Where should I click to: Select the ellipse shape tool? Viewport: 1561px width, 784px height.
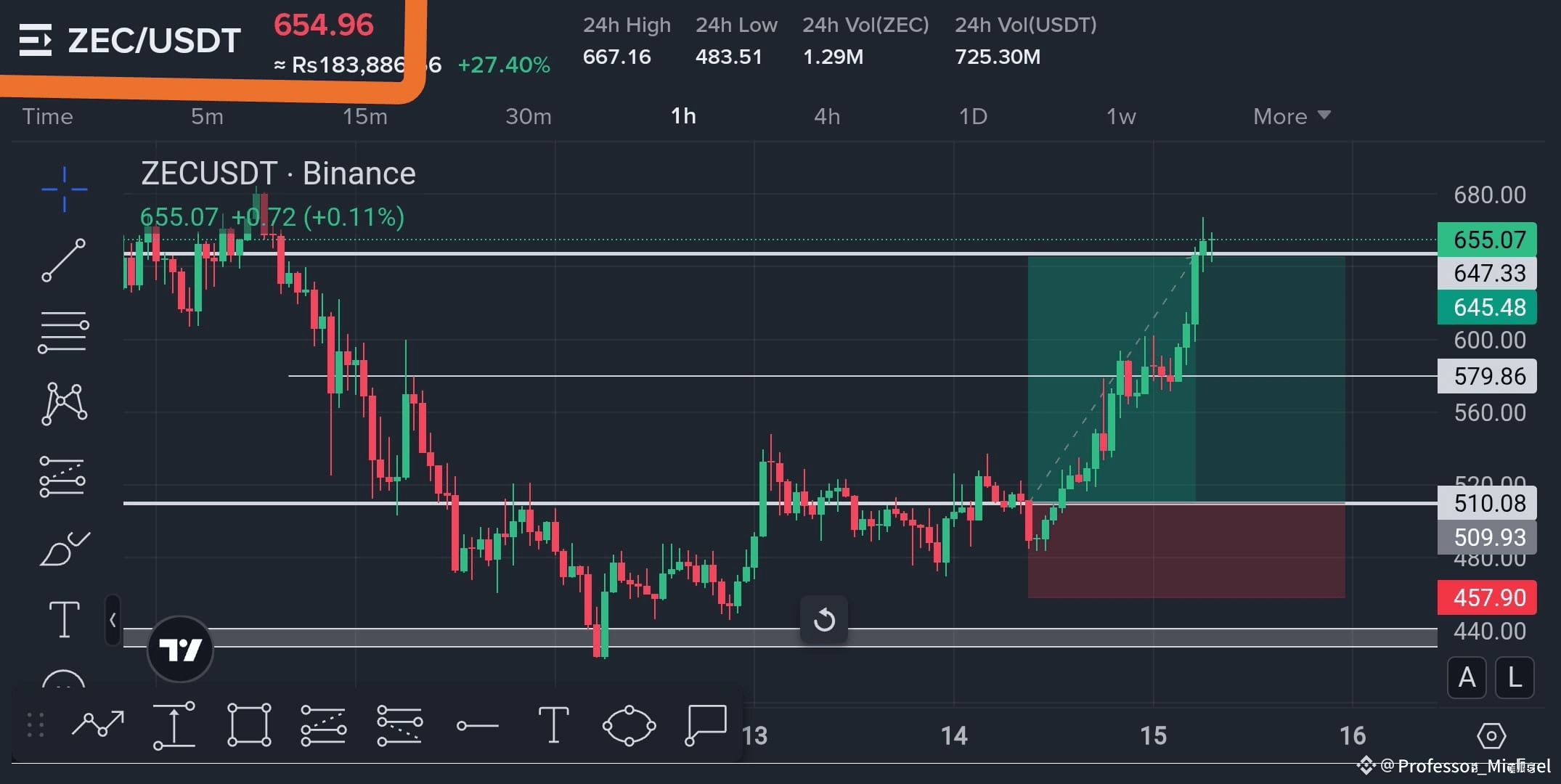629,725
